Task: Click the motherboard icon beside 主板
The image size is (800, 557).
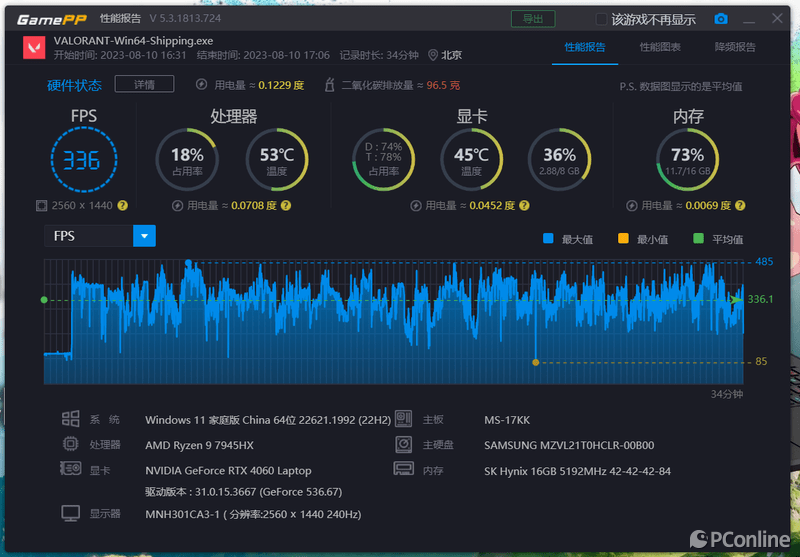Action: coord(403,419)
